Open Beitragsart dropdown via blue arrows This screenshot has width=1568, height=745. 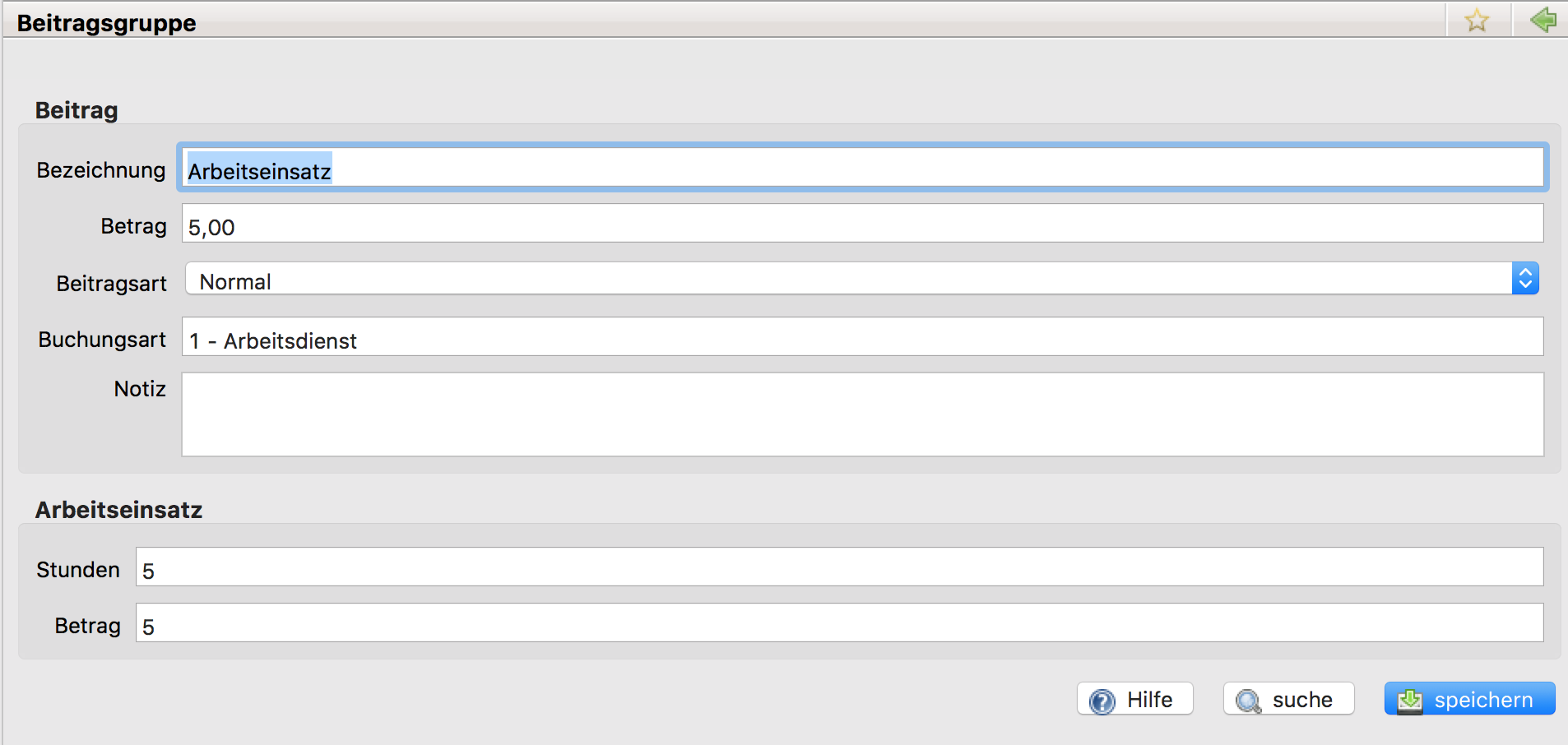(1525, 279)
